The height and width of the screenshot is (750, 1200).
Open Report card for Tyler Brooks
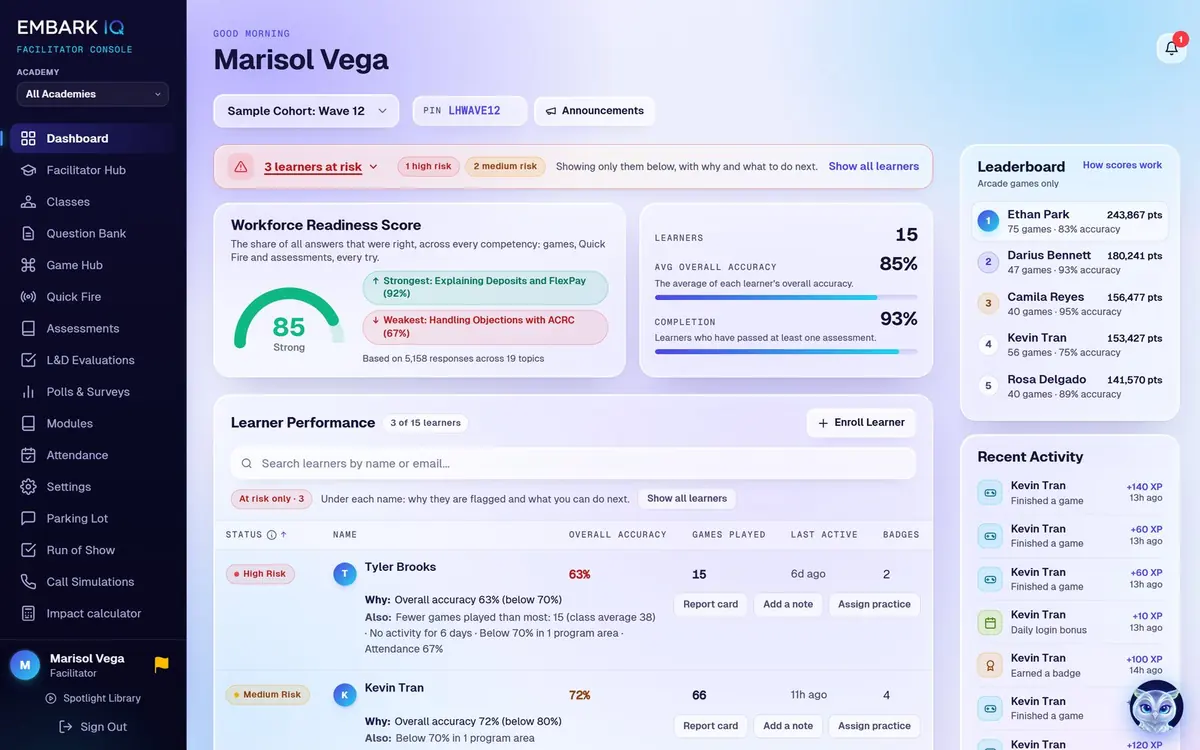click(x=711, y=604)
